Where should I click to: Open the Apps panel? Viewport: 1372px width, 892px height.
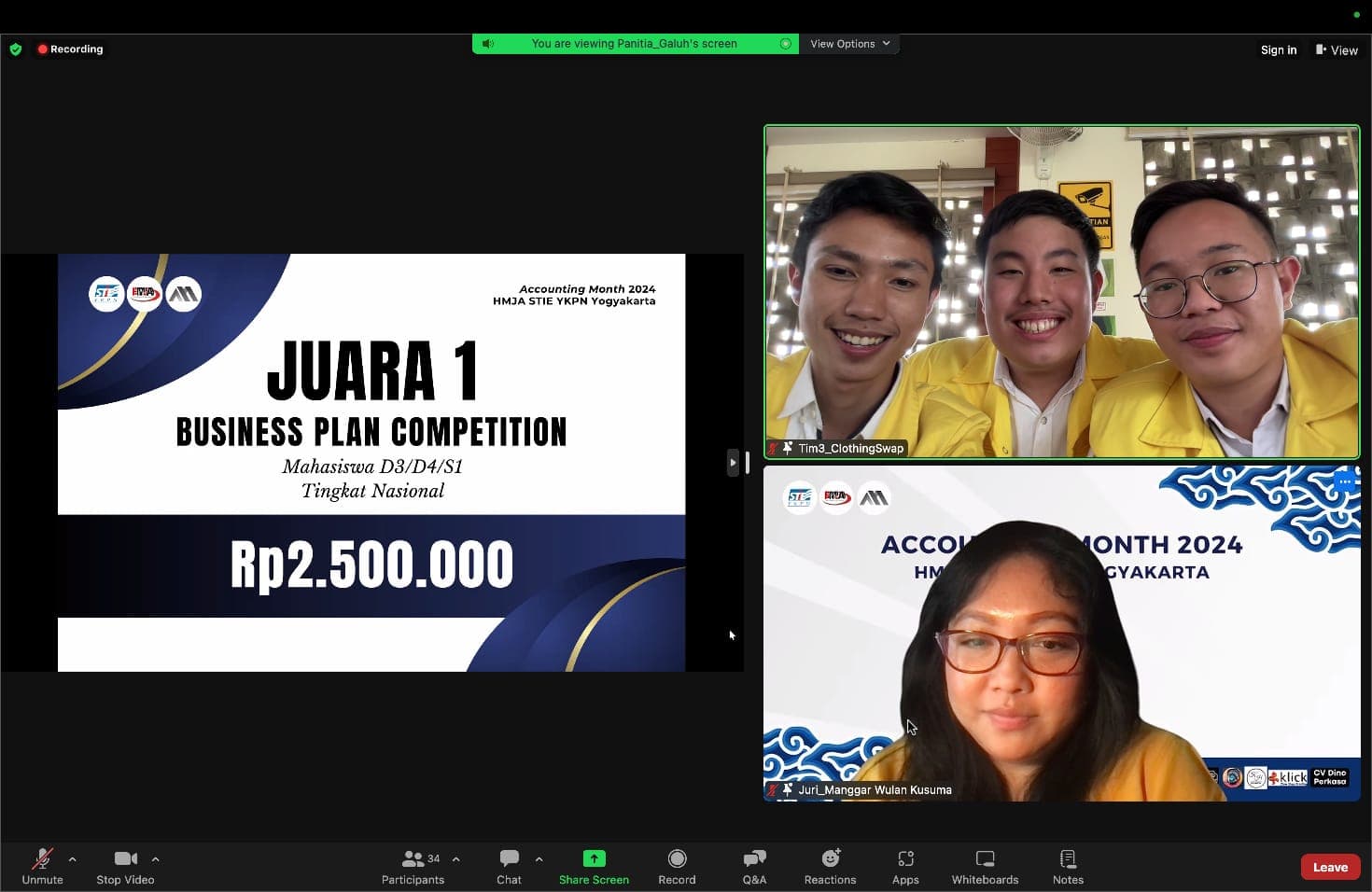905,866
